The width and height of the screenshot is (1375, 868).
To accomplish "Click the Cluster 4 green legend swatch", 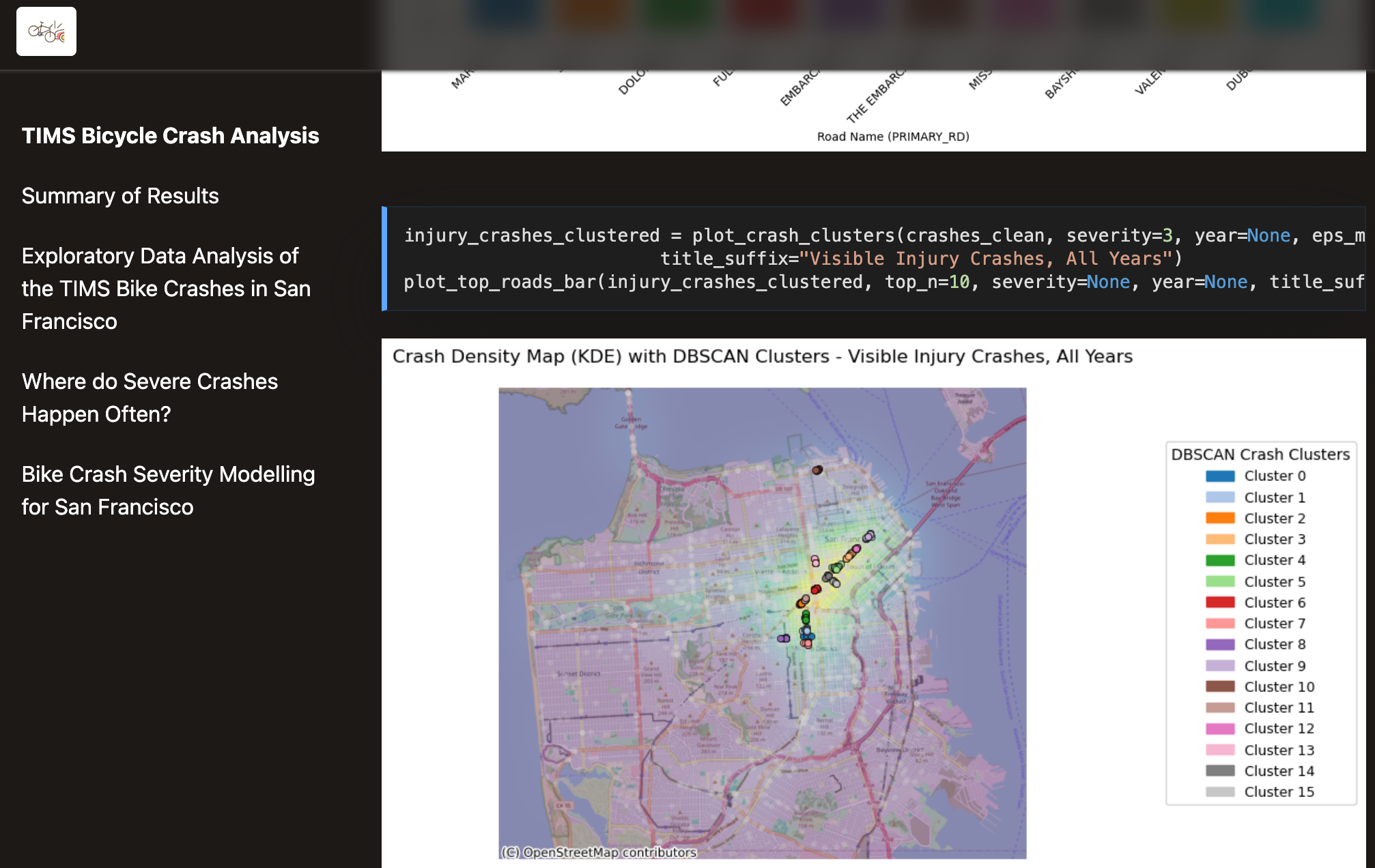I will (x=1219, y=560).
